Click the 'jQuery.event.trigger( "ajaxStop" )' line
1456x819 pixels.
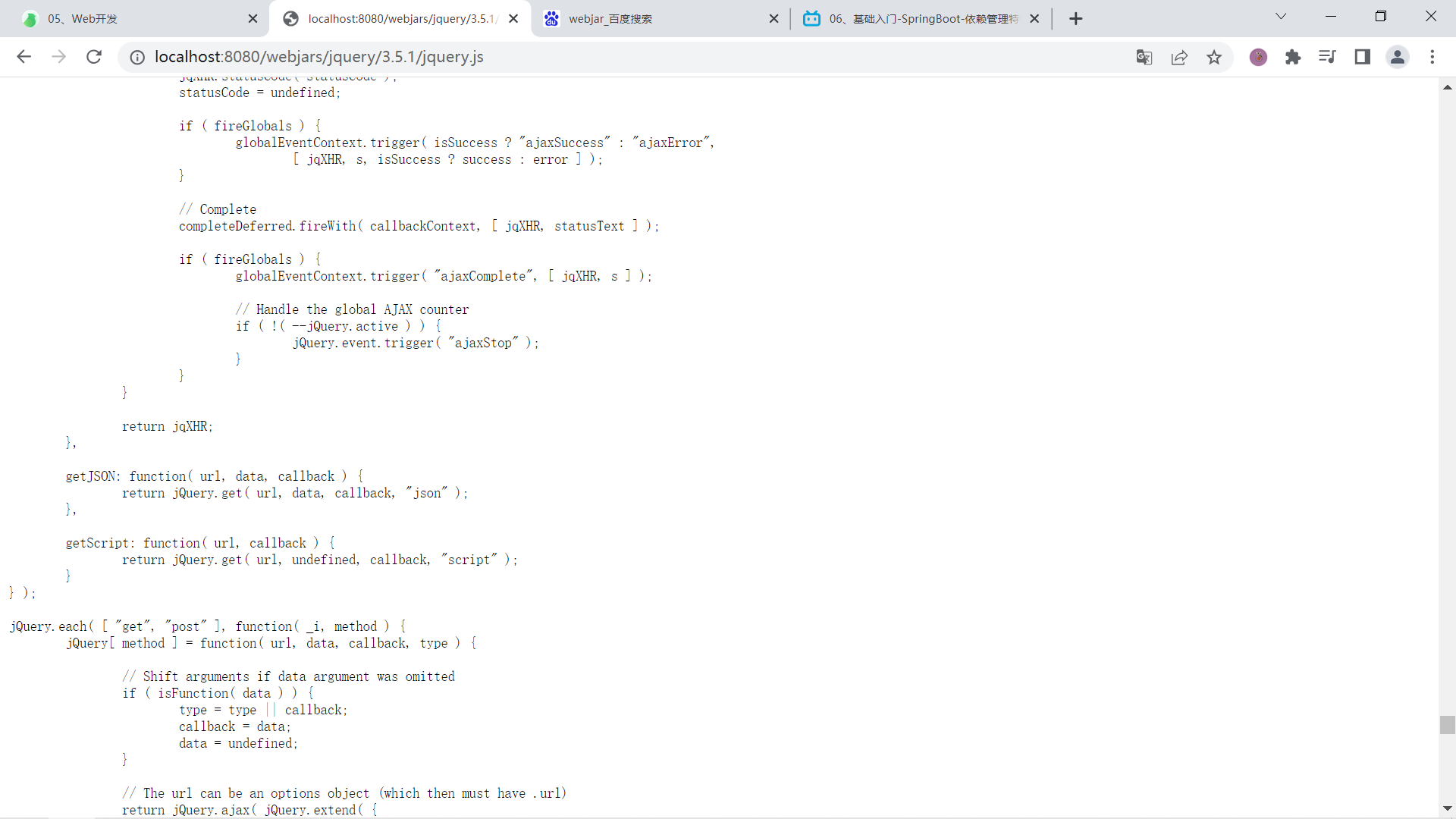(416, 343)
